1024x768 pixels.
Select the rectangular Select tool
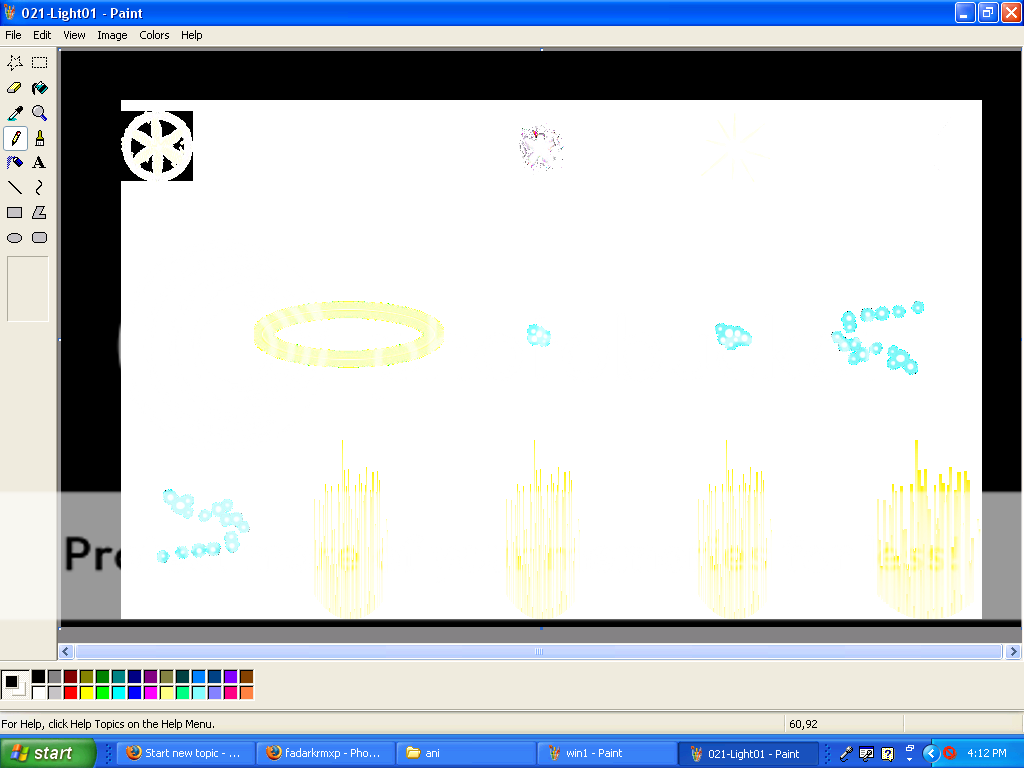point(39,62)
